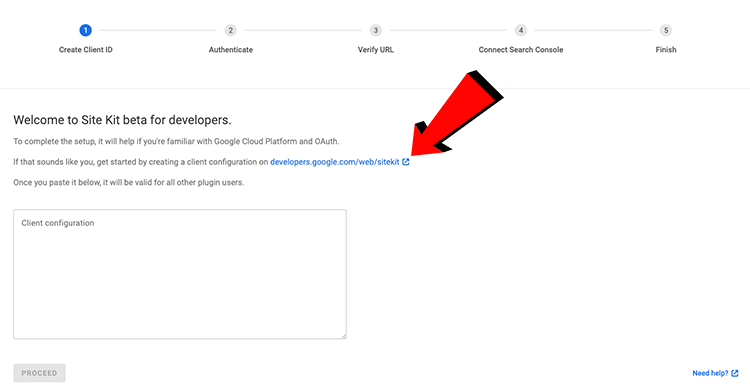750x392 pixels.
Task: Click 'Once you paste it below' sentence
Action: (129, 182)
